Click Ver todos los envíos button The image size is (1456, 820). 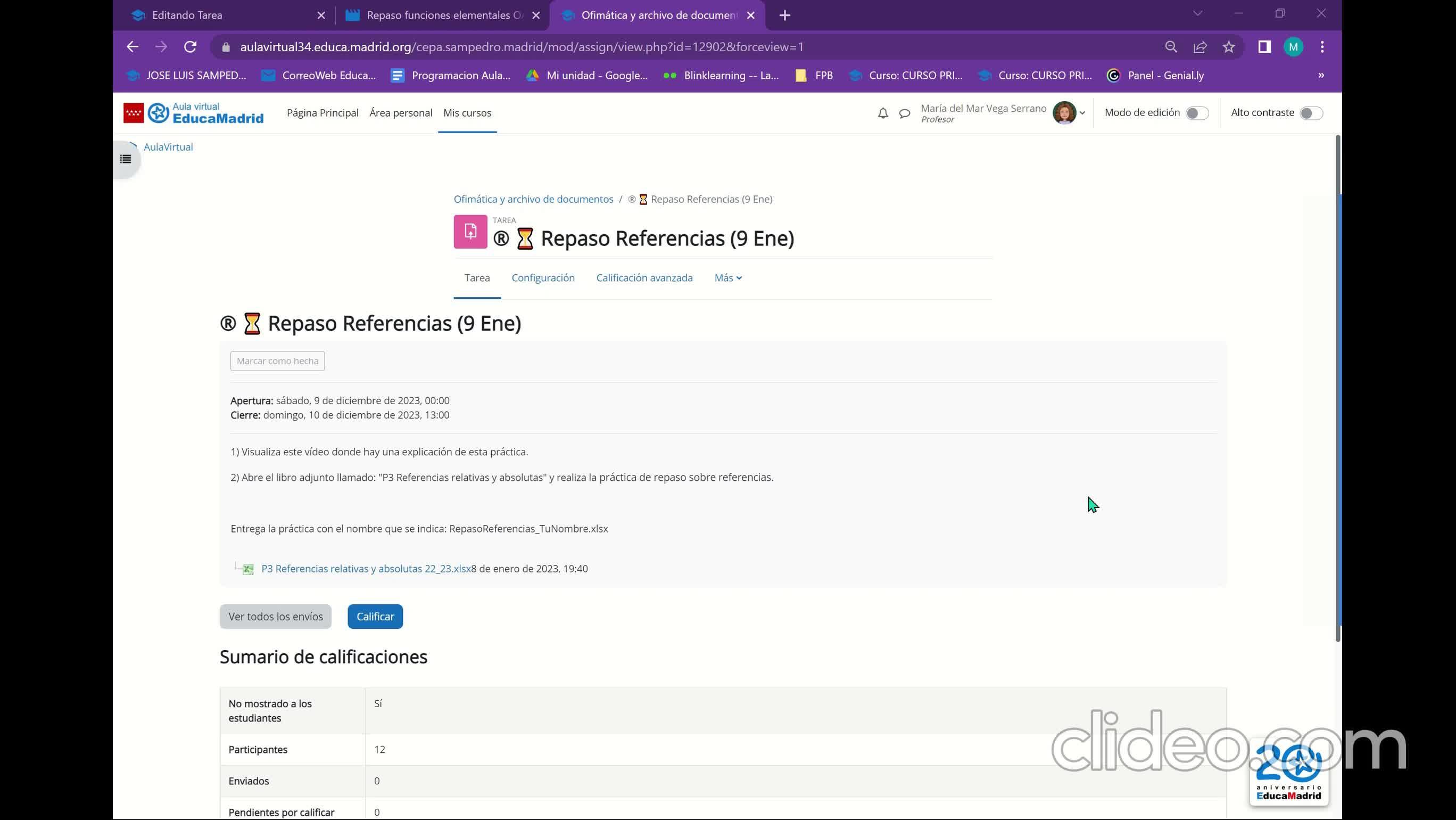[275, 617]
